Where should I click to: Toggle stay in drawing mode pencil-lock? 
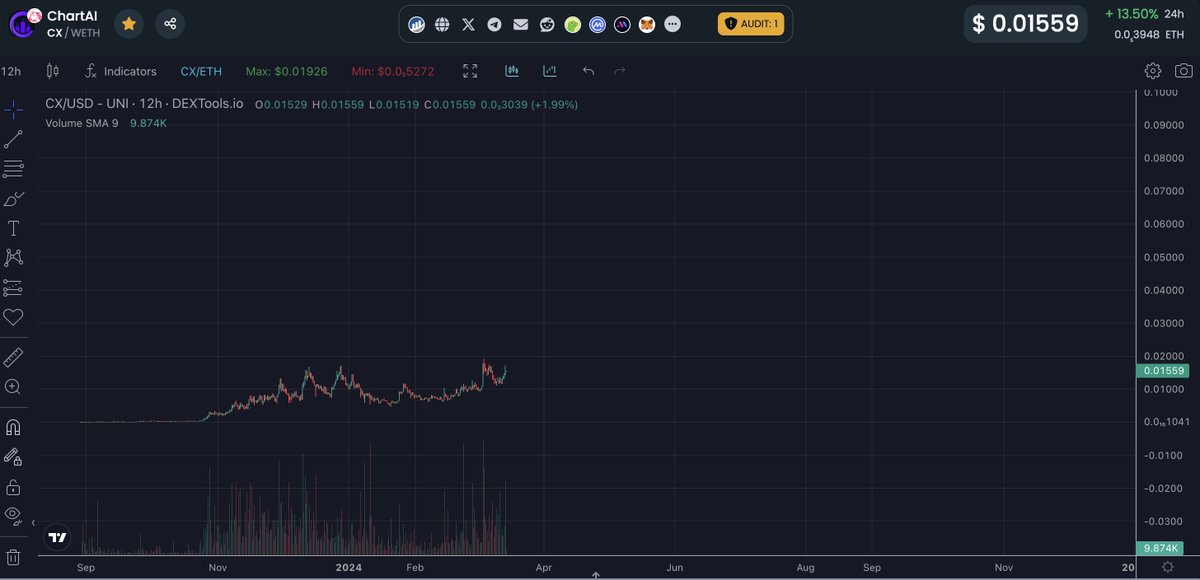click(13, 456)
